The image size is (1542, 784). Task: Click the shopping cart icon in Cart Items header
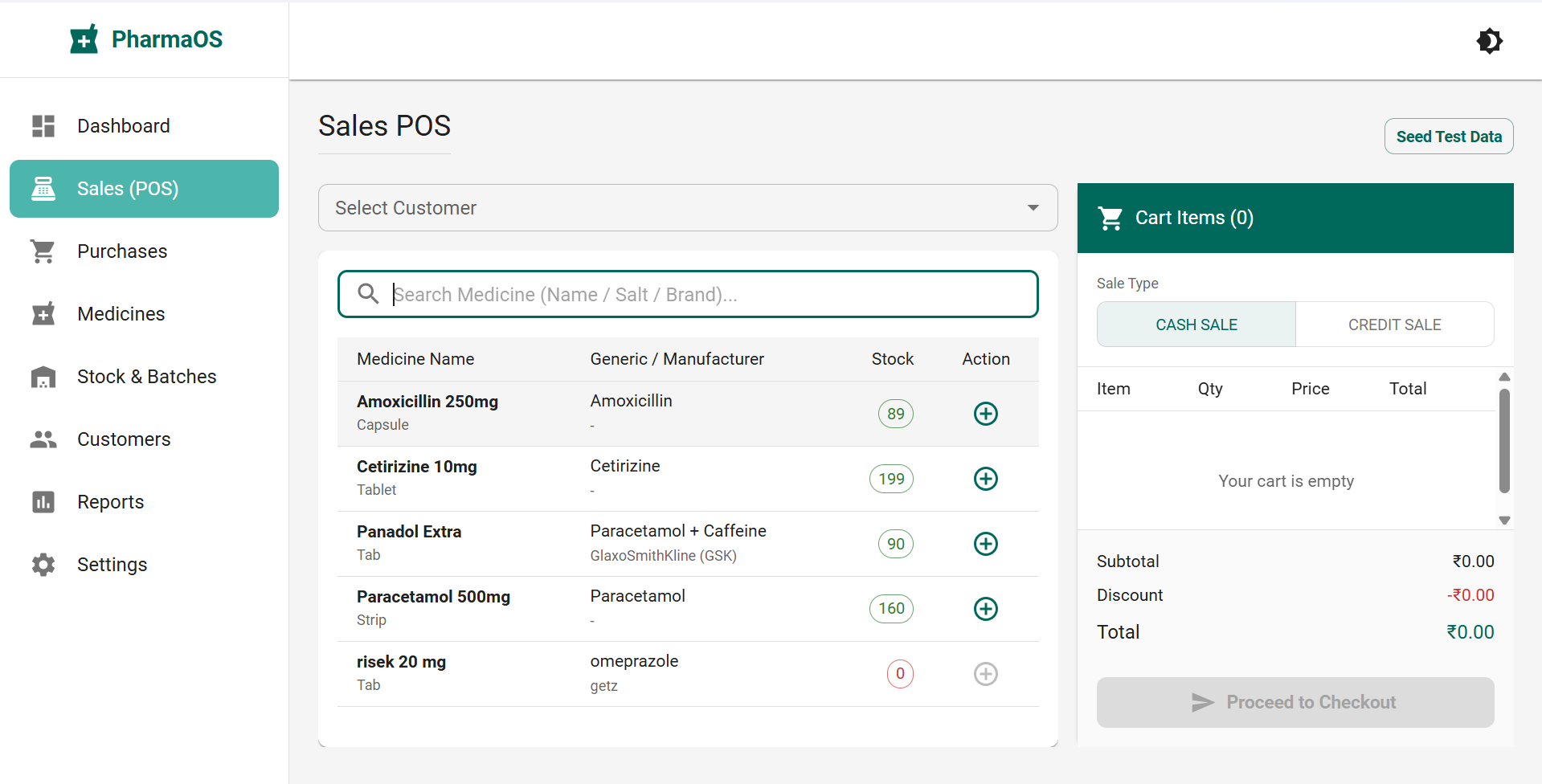(1110, 218)
